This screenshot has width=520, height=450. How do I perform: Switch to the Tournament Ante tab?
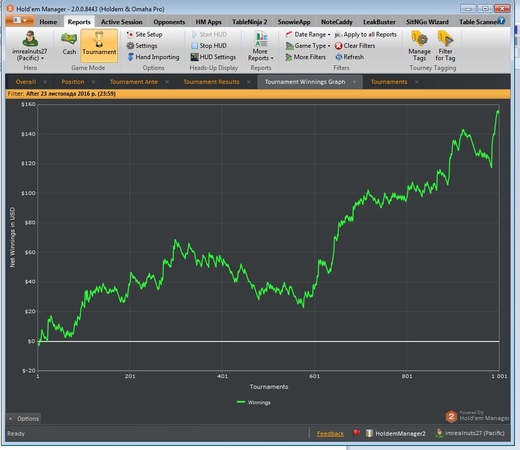(x=134, y=82)
